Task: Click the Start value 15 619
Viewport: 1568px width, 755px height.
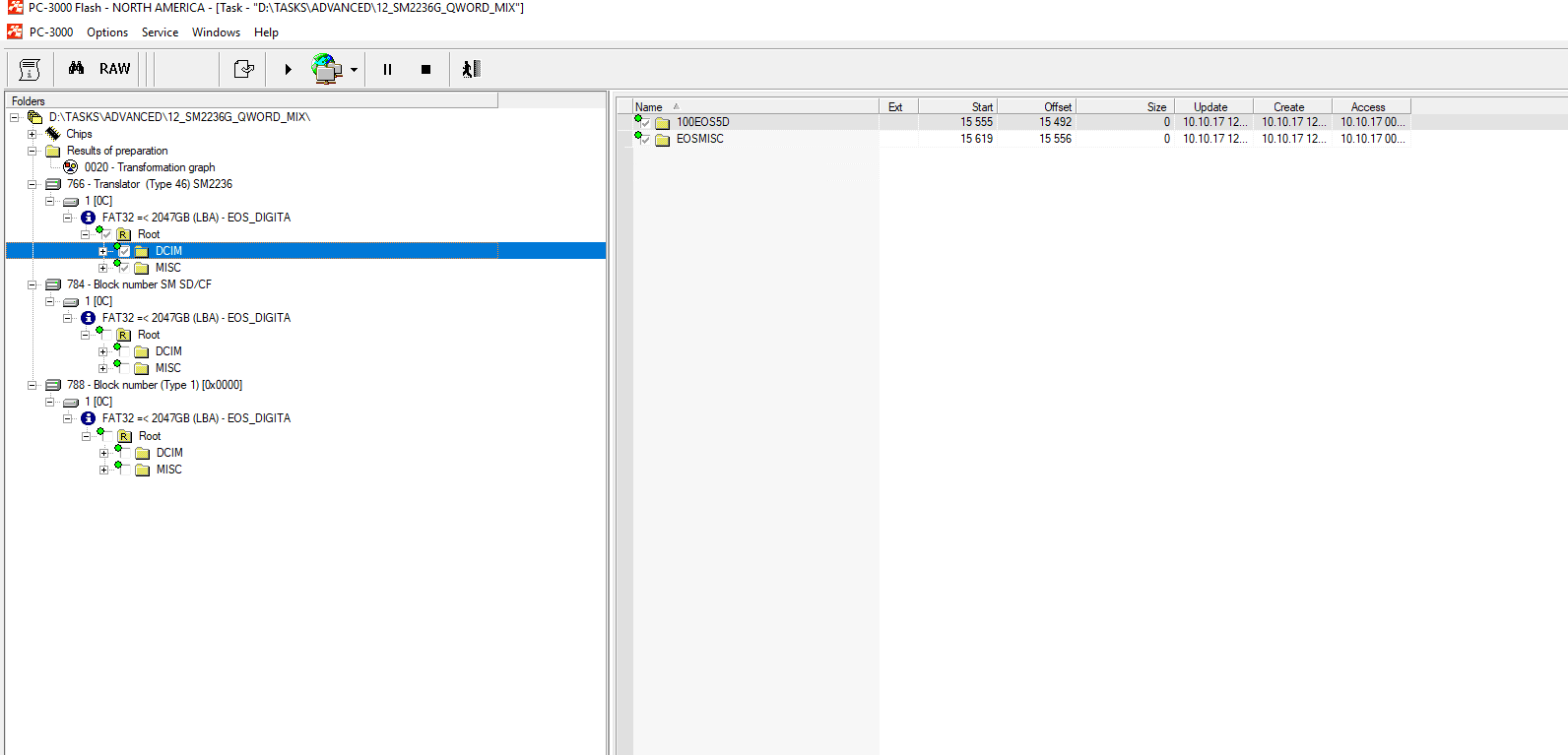Action: (x=976, y=139)
